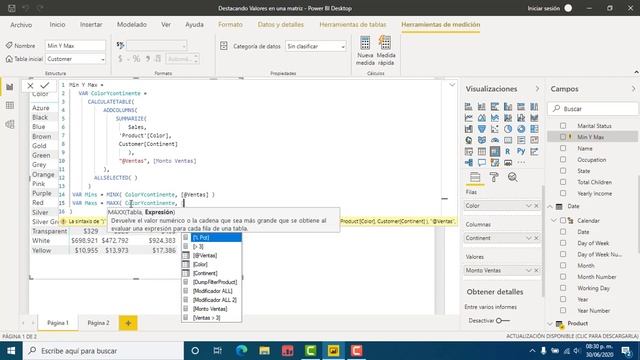Viewport: 640px width, 360px height.
Task: Open Continent field dropdown in Columnas
Action: 529,238
